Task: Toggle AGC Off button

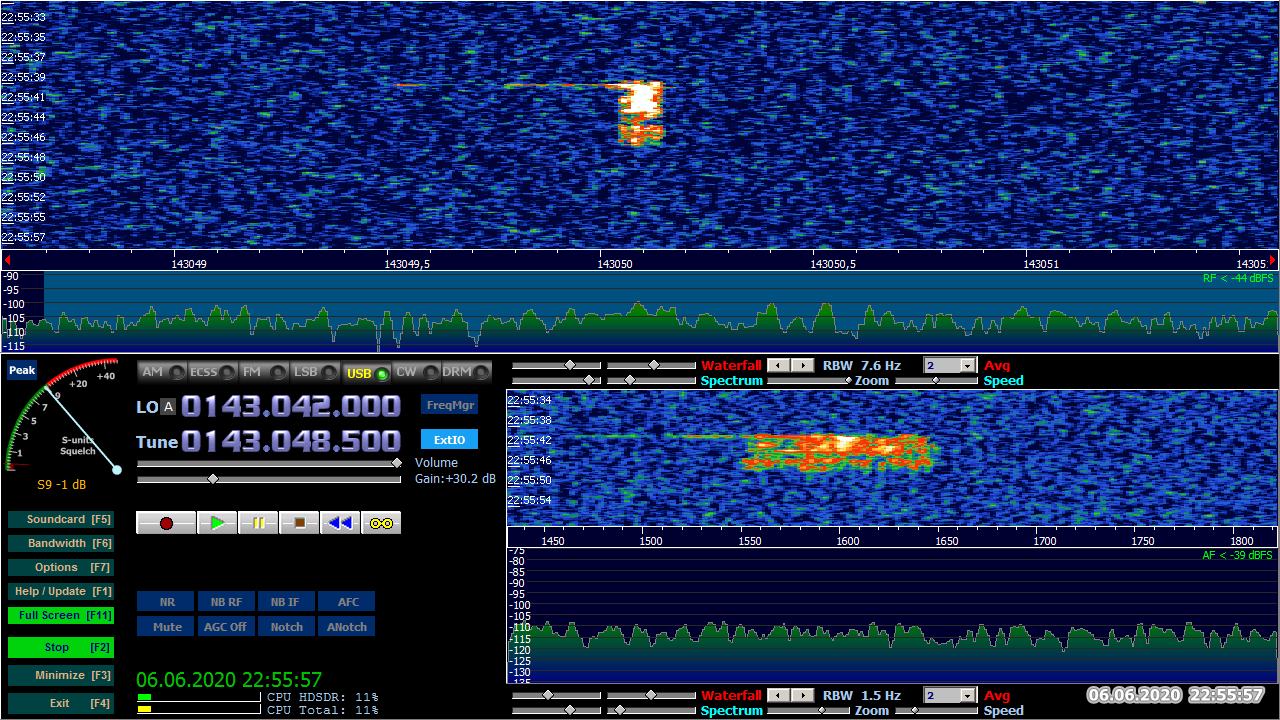Action: click(226, 627)
